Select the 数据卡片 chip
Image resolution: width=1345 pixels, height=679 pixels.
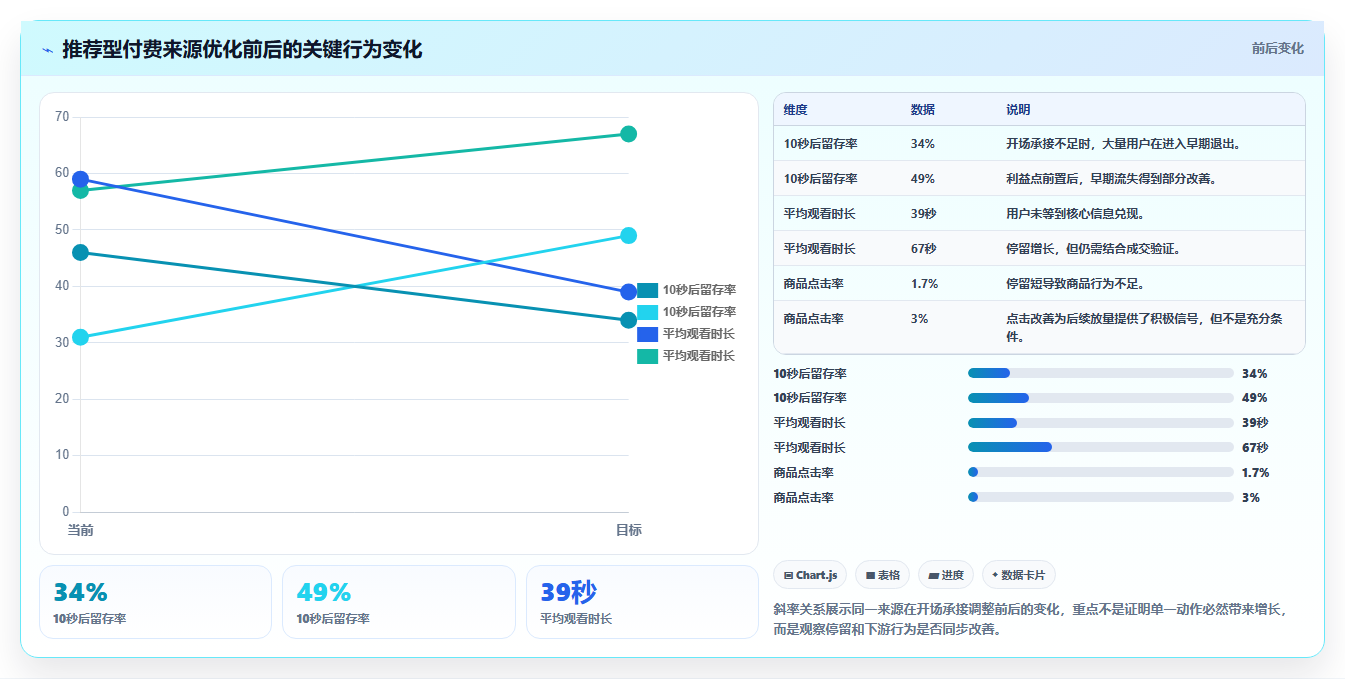(x=1019, y=575)
